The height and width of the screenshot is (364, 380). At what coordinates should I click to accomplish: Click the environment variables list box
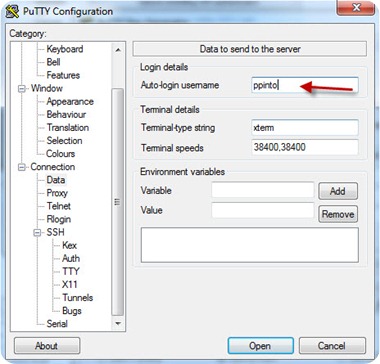250,245
